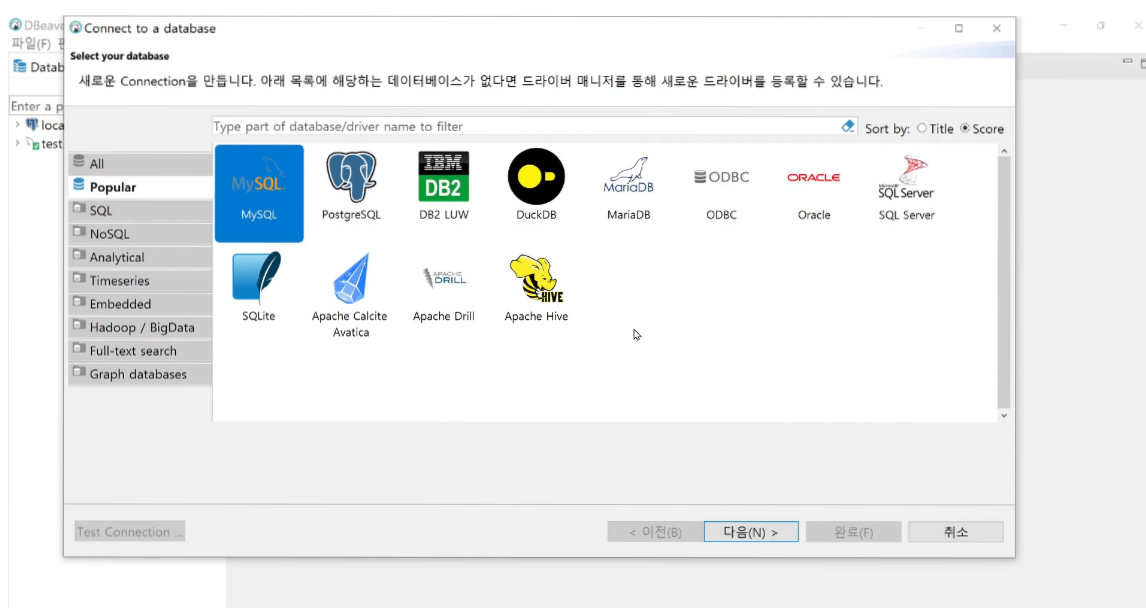
Task: Click the database filter text field
Action: 525,126
